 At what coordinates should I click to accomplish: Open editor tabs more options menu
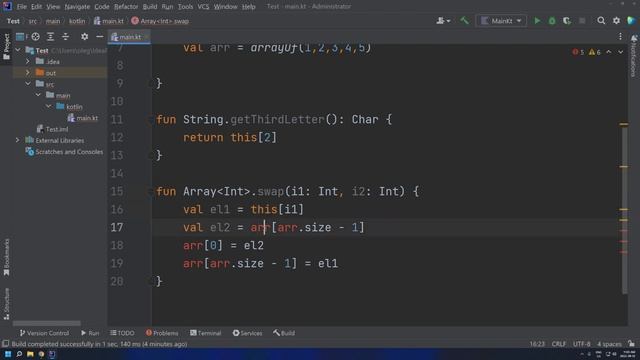click(620, 37)
